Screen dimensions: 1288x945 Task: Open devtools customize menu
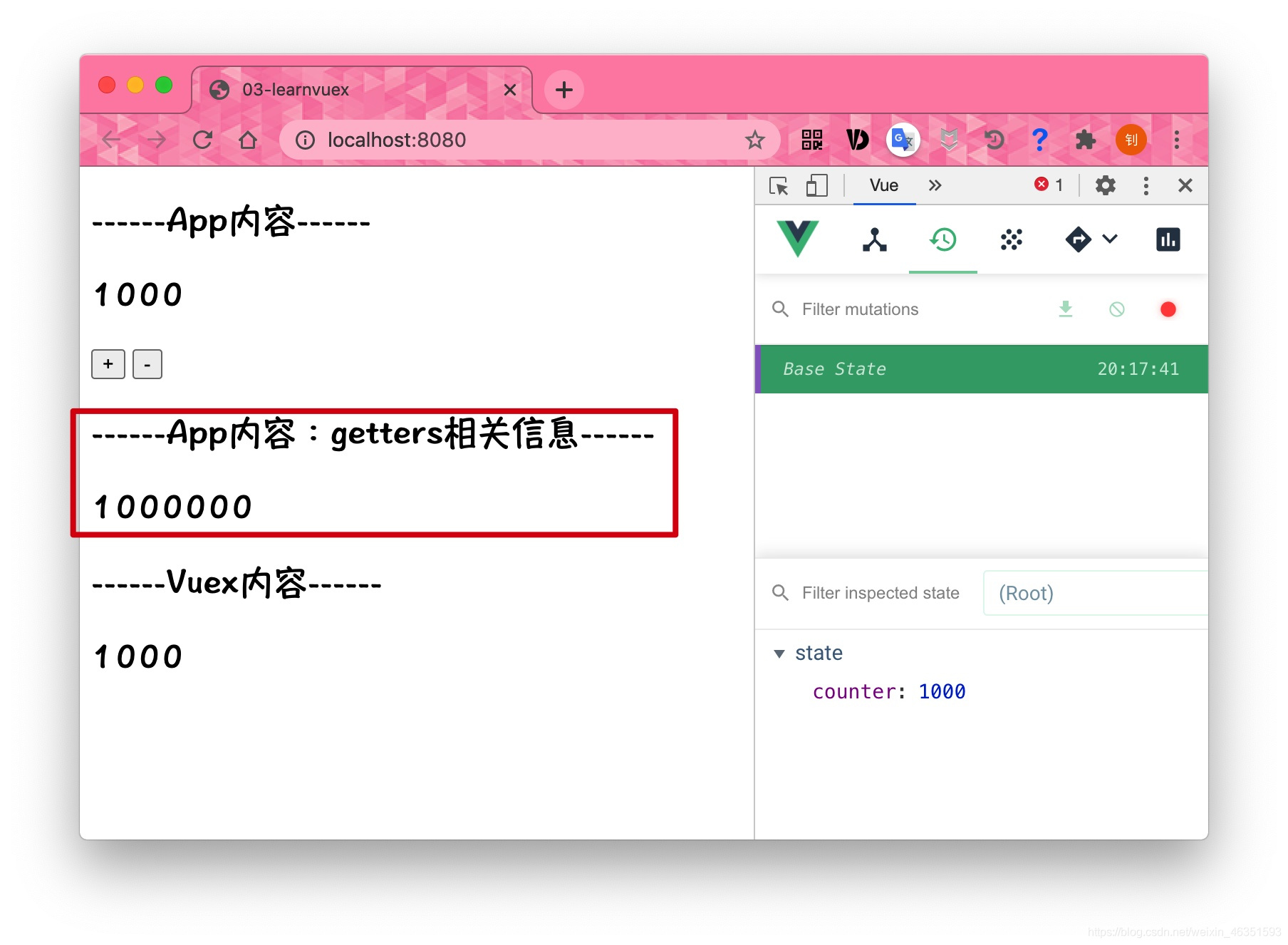(1146, 185)
